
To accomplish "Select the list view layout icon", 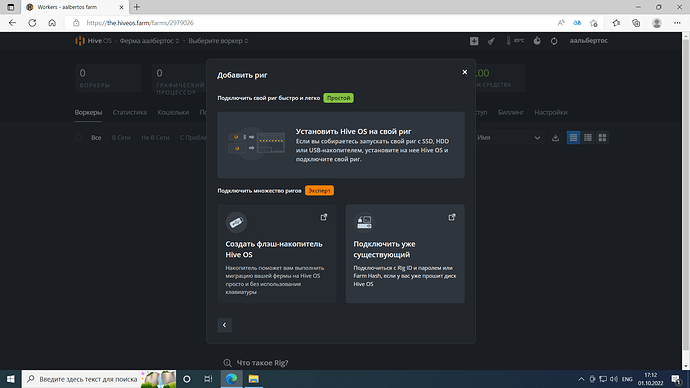I will tap(573, 138).
